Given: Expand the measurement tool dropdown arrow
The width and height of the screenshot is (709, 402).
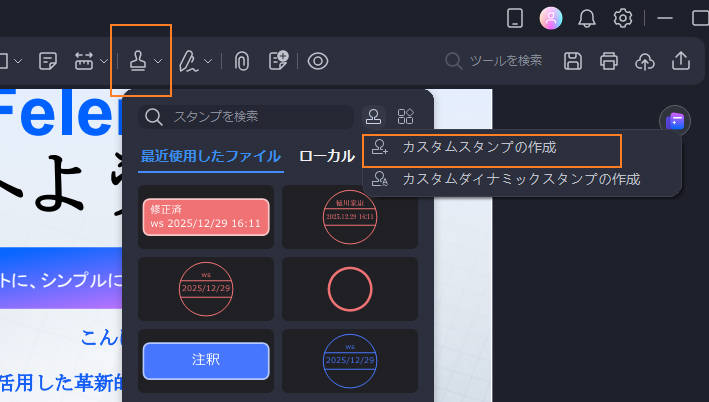Looking at the screenshot, I should pos(104,61).
